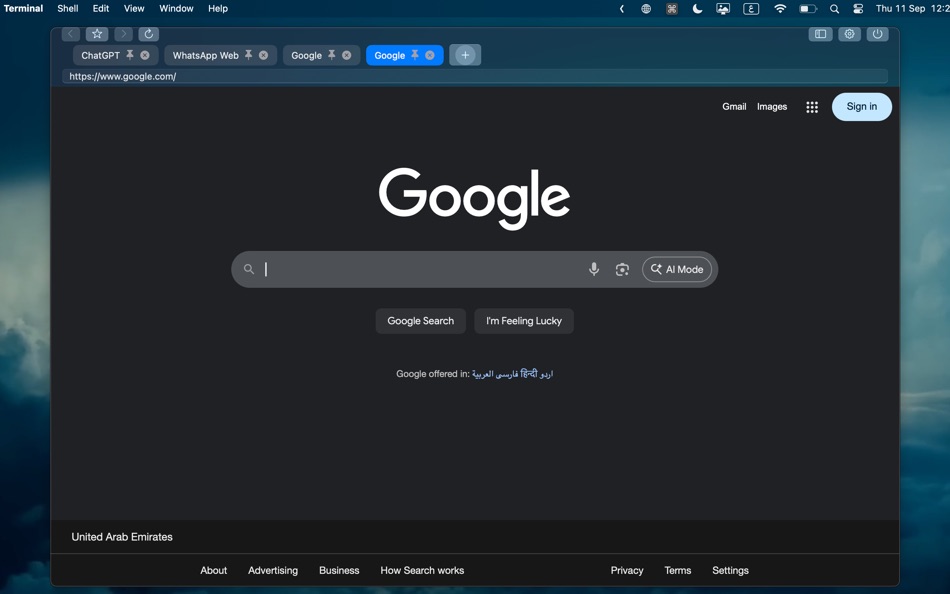Open the Window menu
The width and height of the screenshot is (950, 594).
tap(176, 8)
